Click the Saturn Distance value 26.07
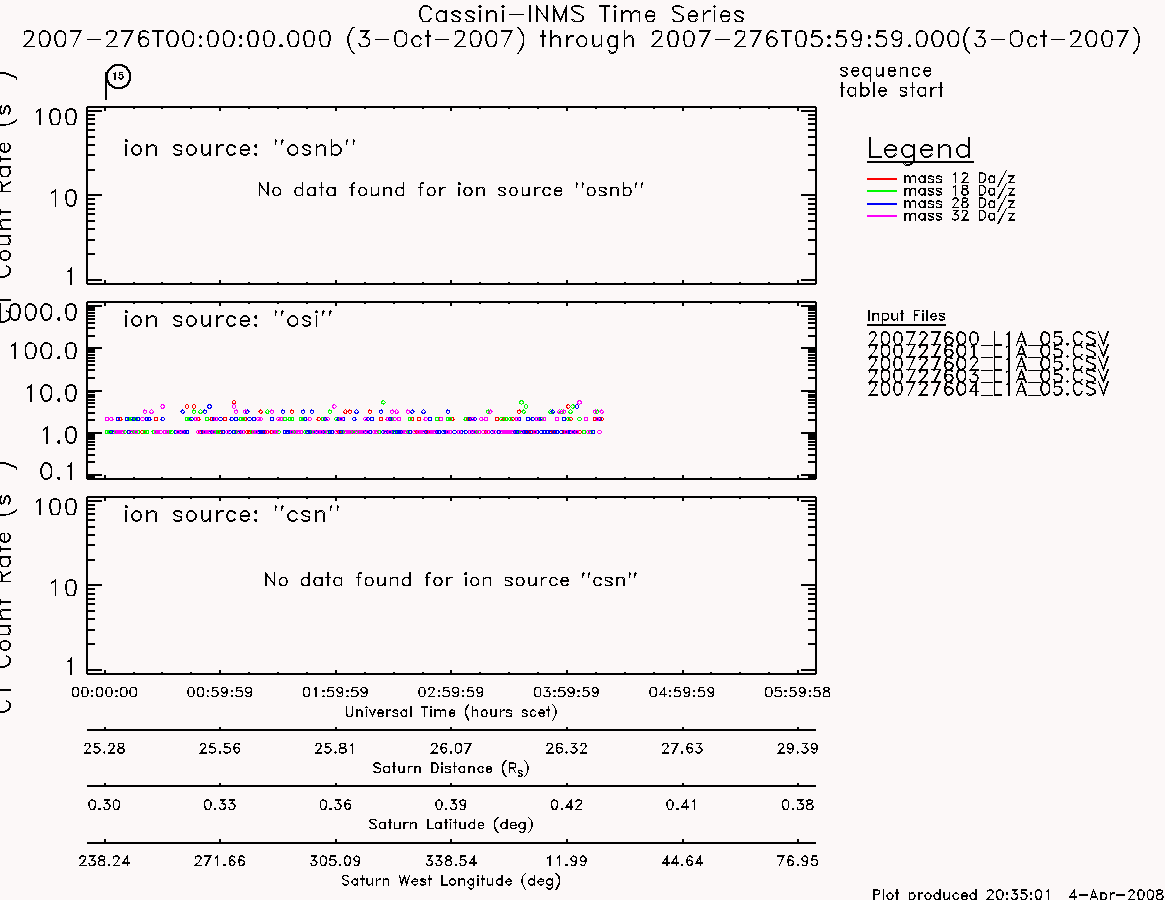 (450, 748)
